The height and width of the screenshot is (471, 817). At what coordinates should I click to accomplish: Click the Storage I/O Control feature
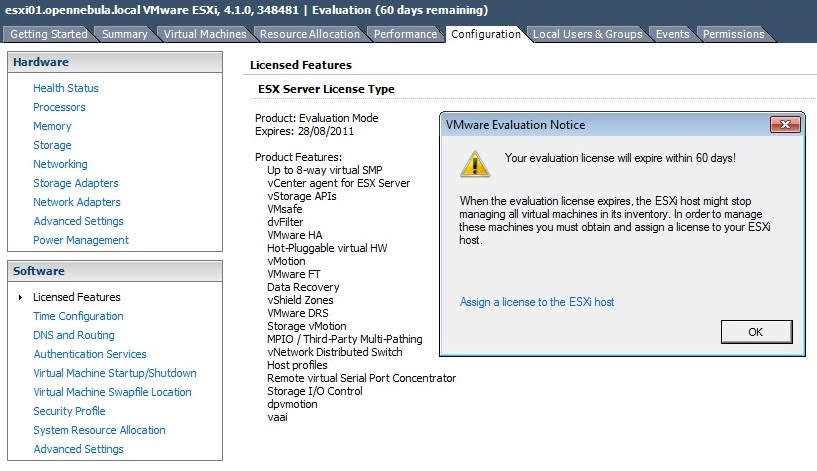click(315, 392)
